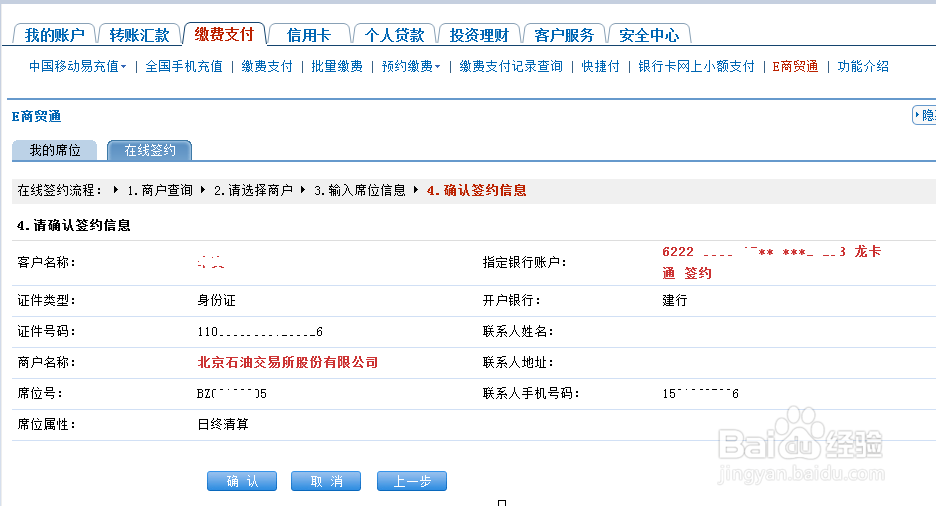Click step 4. 确认签约信息 in the flow
The height and width of the screenshot is (506, 936).
click(x=476, y=190)
